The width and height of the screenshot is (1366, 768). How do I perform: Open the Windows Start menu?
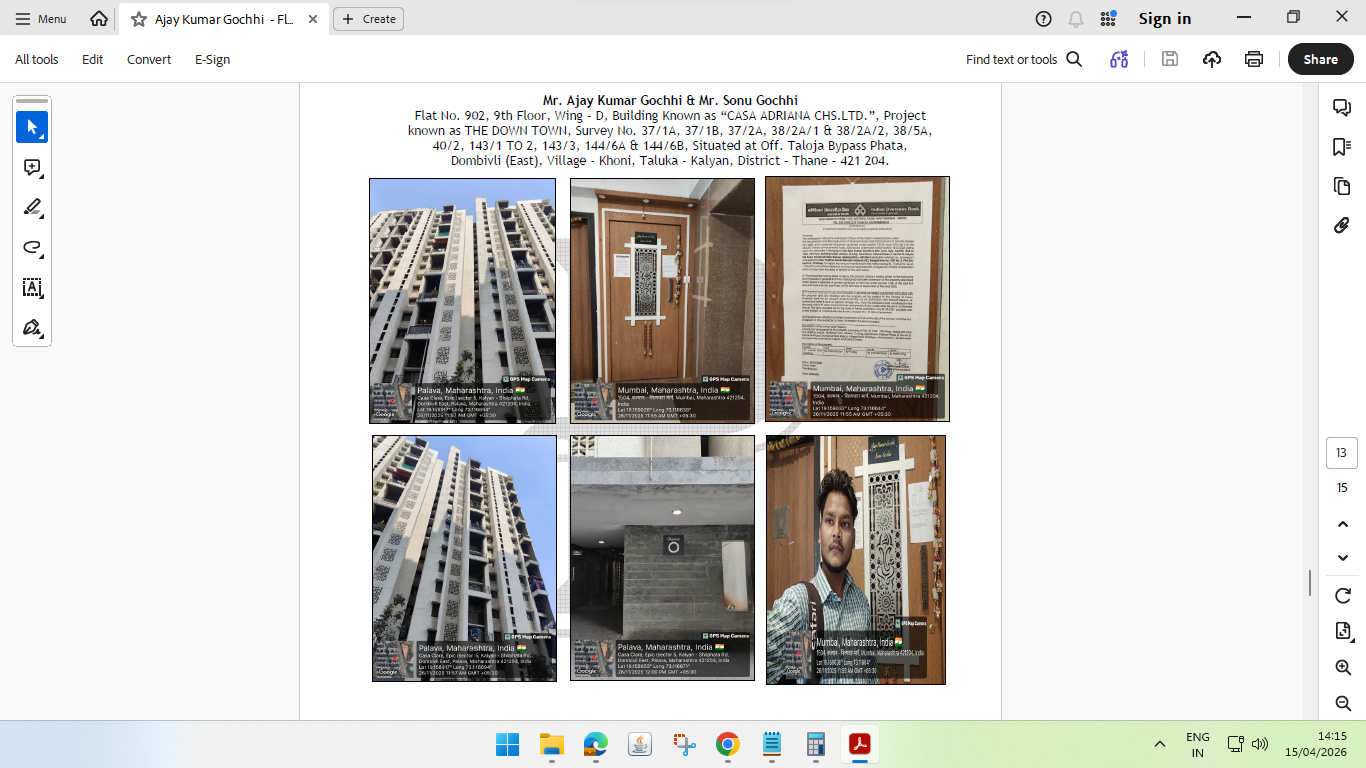tap(508, 744)
